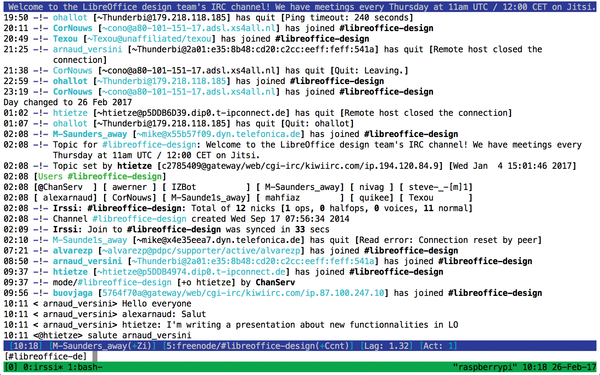600x375 pixels.
Task: Select alexarnaud in the user list
Action: point(68,198)
